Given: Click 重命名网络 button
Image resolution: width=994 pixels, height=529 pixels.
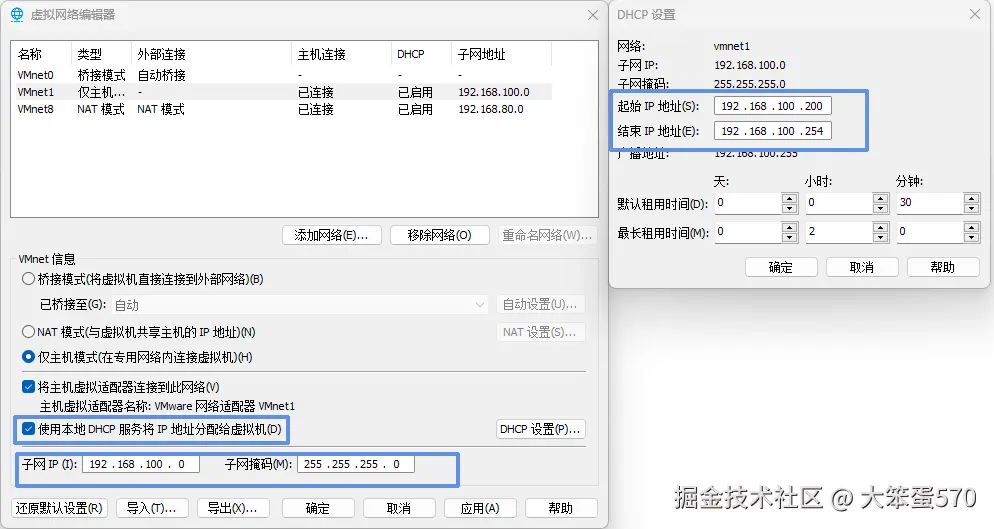Looking at the screenshot, I should point(547,235).
